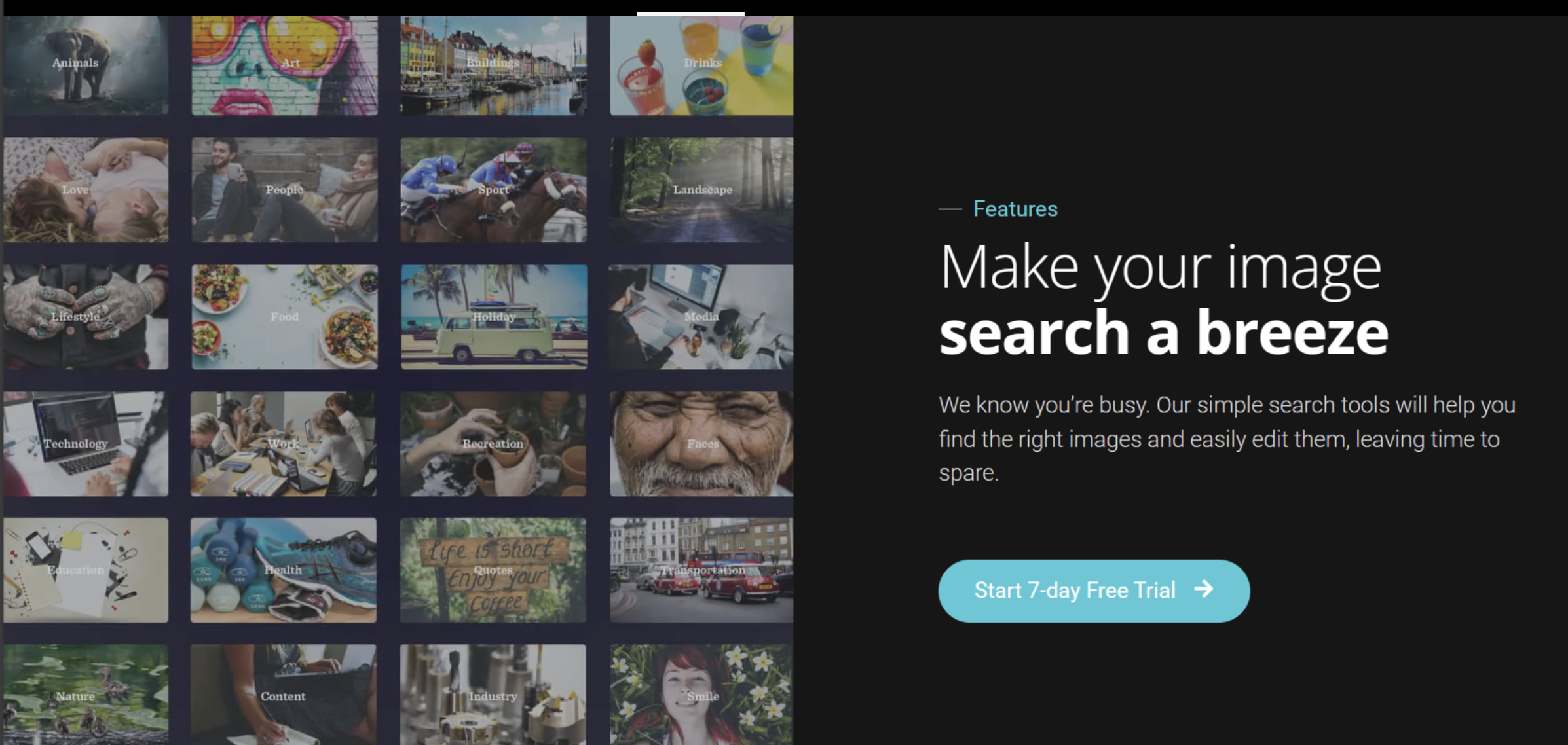Open the Features section link
1568x745 pixels.
[x=1015, y=209]
